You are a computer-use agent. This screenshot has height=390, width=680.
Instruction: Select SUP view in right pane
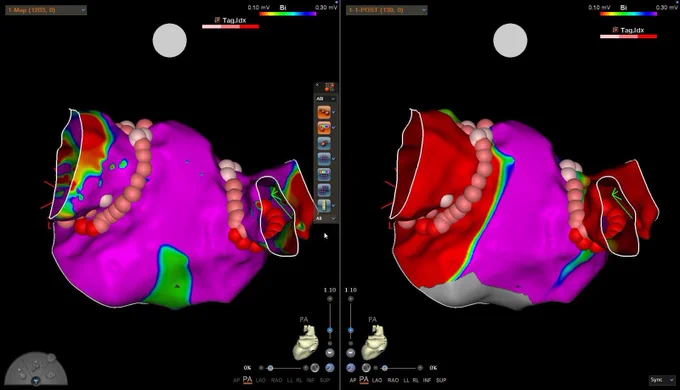pyautogui.click(x=441, y=380)
